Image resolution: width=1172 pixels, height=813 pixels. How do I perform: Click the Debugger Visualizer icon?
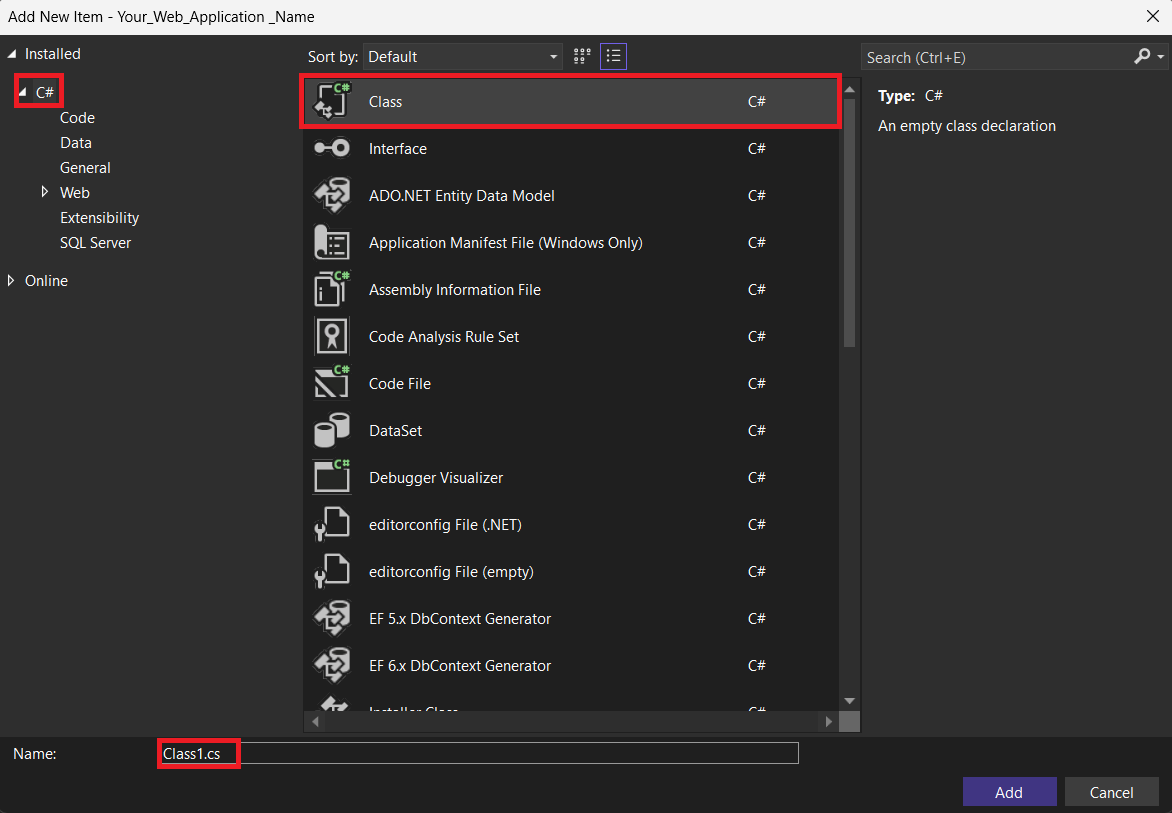point(332,478)
